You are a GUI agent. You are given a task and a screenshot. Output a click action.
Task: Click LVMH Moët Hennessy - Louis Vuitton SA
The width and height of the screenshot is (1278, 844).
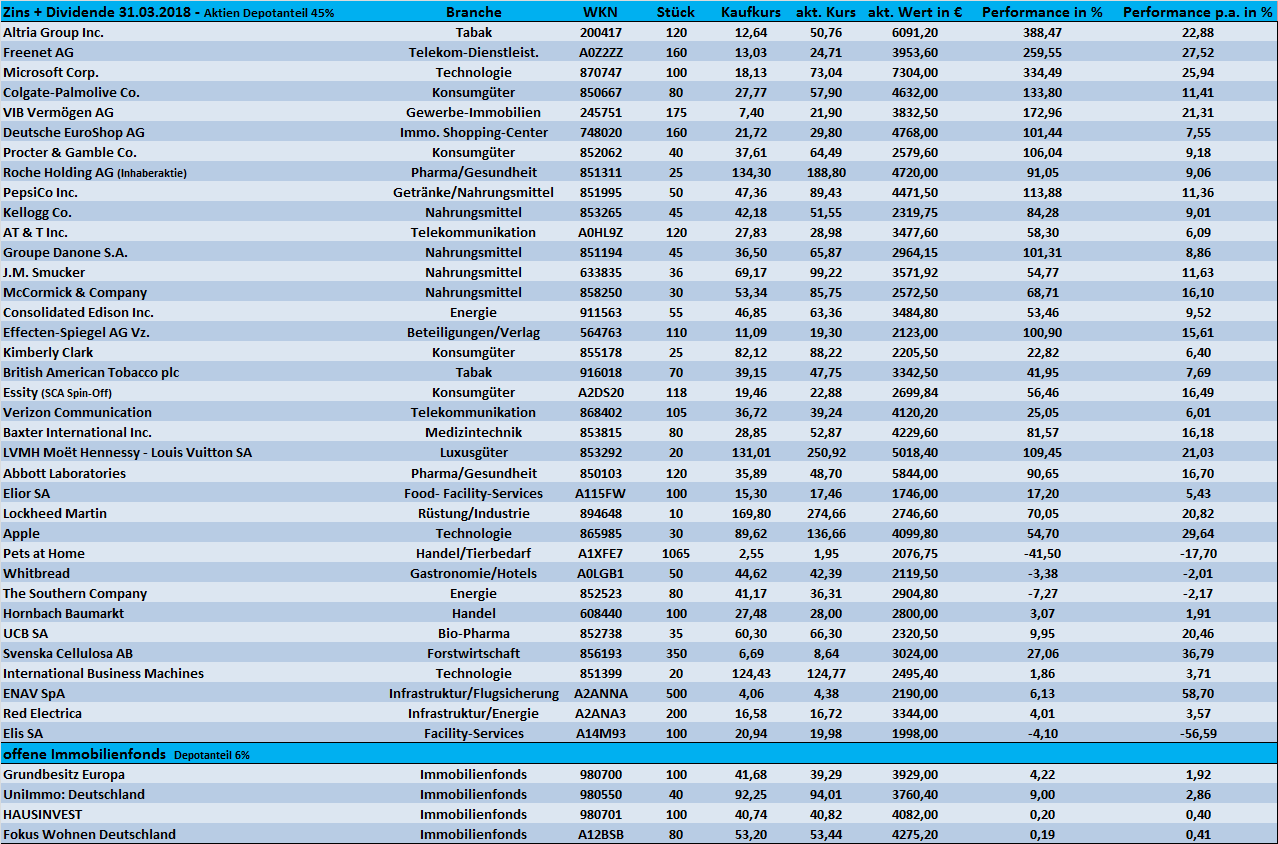128,452
